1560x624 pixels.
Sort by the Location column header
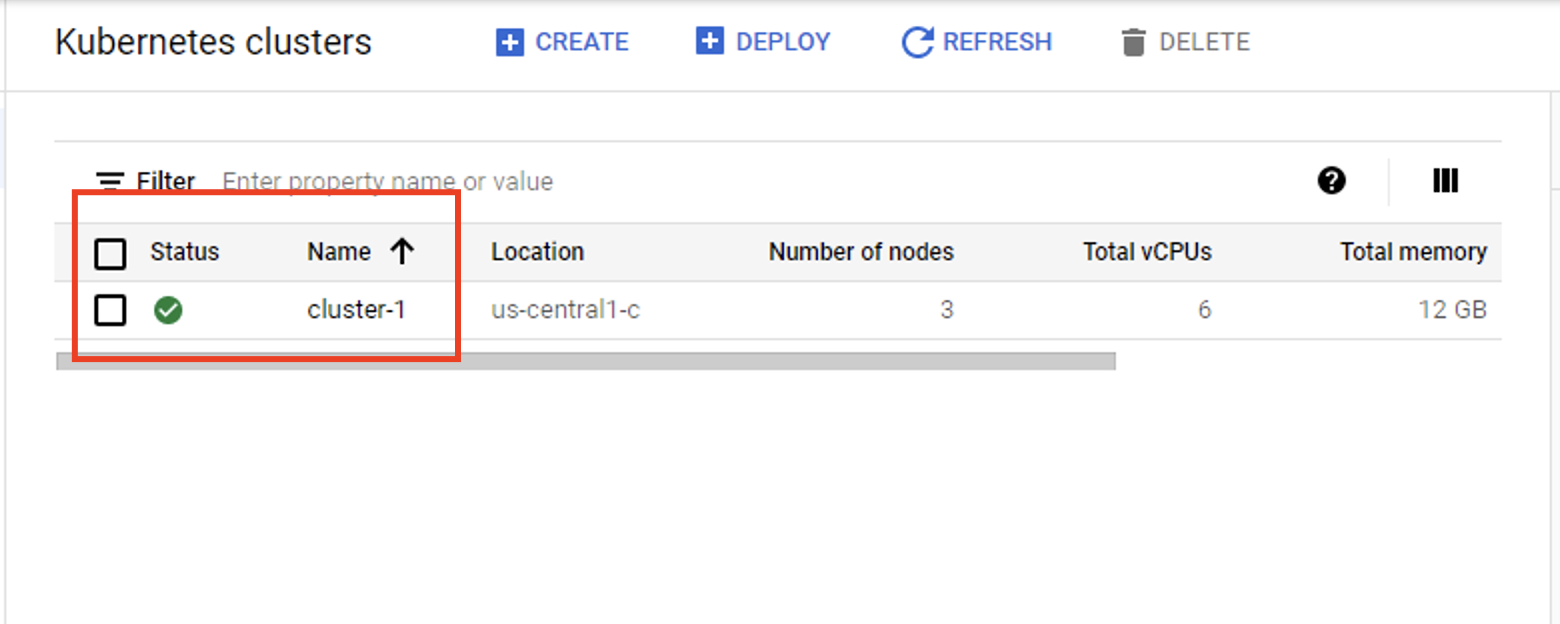click(x=537, y=252)
